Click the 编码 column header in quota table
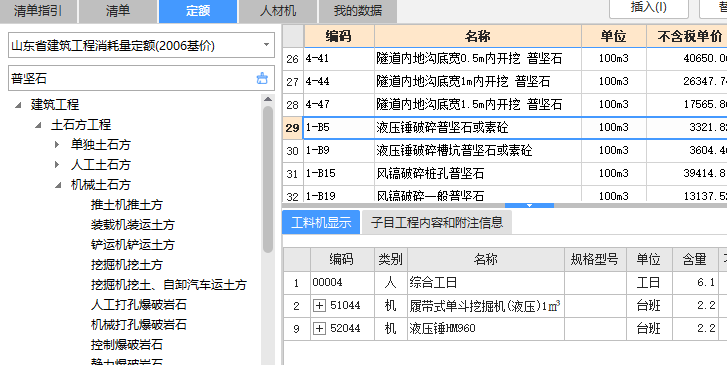The width and height of the screenshot is (727, 365). [x=339, y=36]
